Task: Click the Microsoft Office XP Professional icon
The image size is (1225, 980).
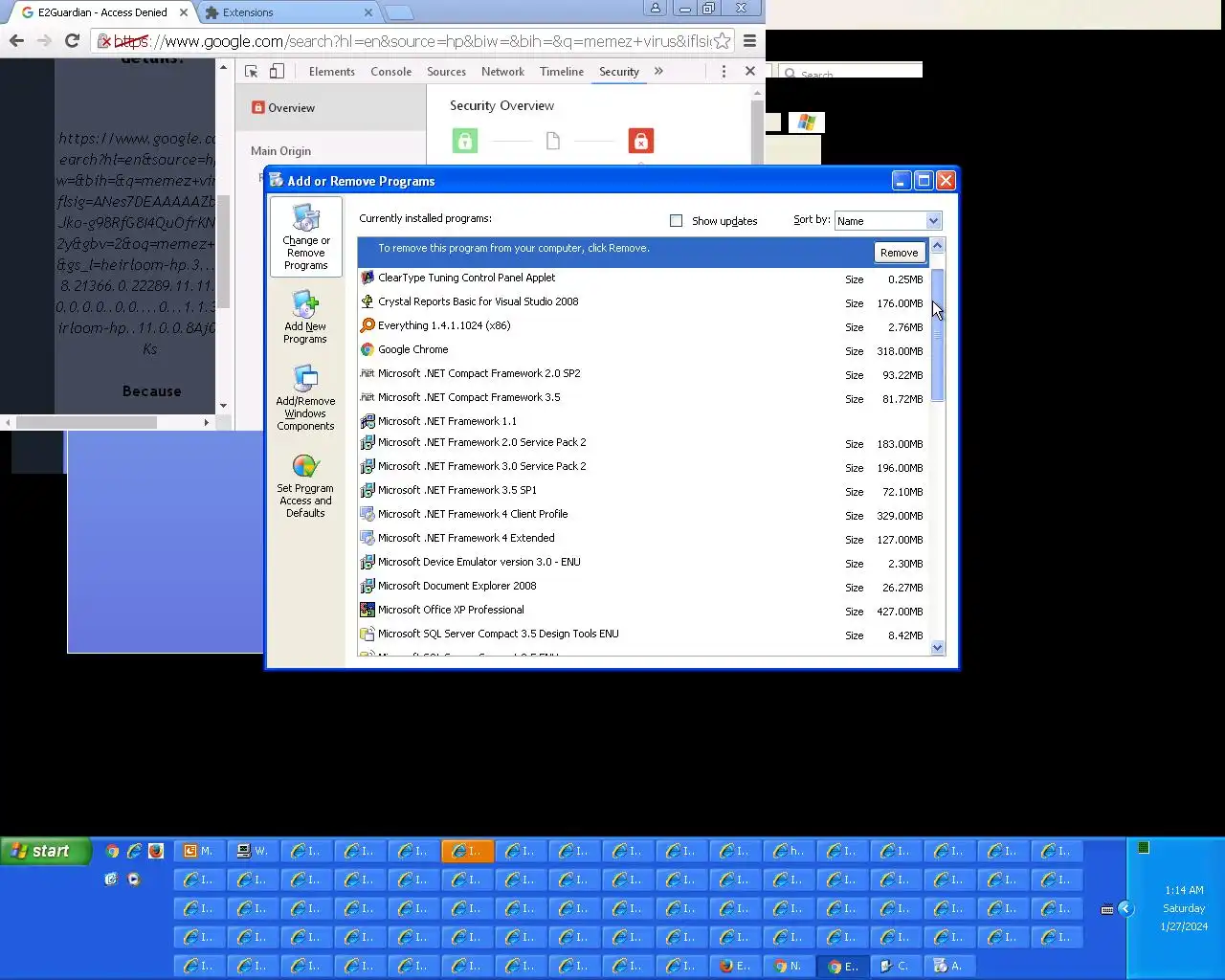Action: [x=367, y=610]
